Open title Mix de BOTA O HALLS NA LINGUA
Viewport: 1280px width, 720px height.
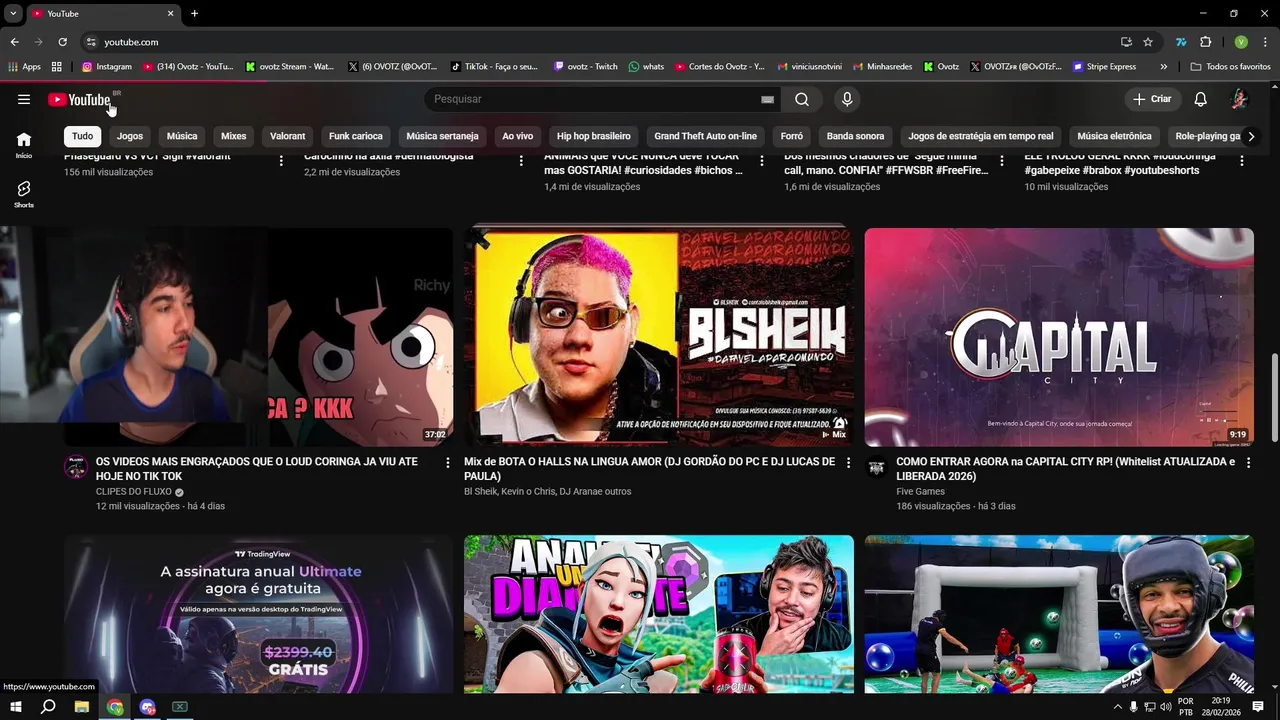[649, 469]
